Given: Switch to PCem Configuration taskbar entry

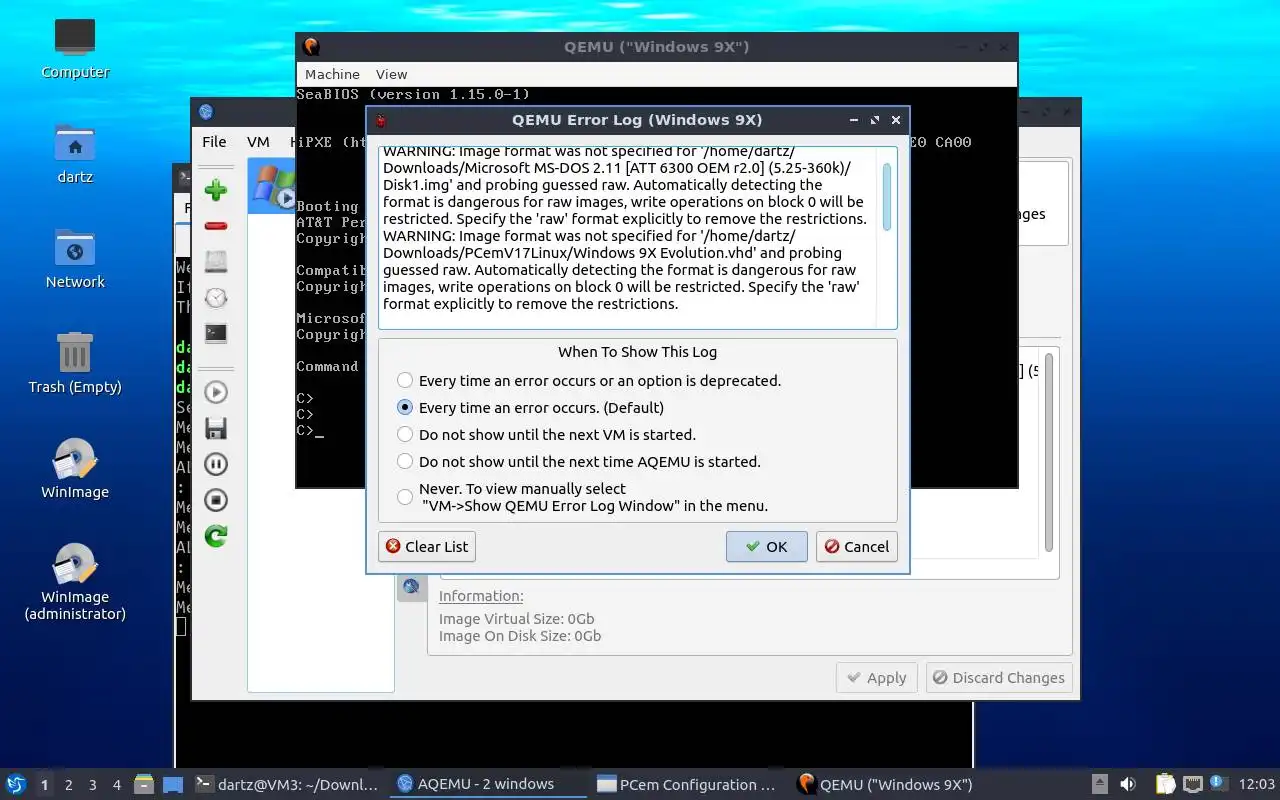Looking at the screenshot, I should 688,784.
